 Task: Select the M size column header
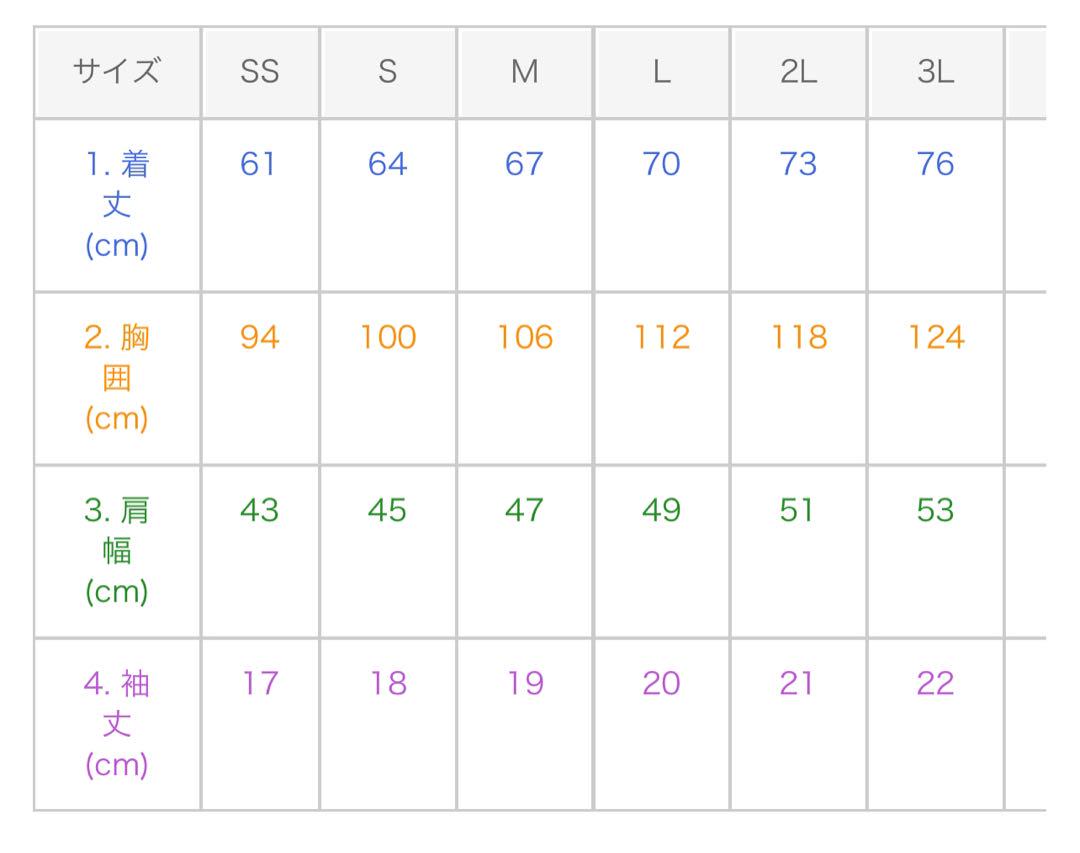click(x=524, y=72)
